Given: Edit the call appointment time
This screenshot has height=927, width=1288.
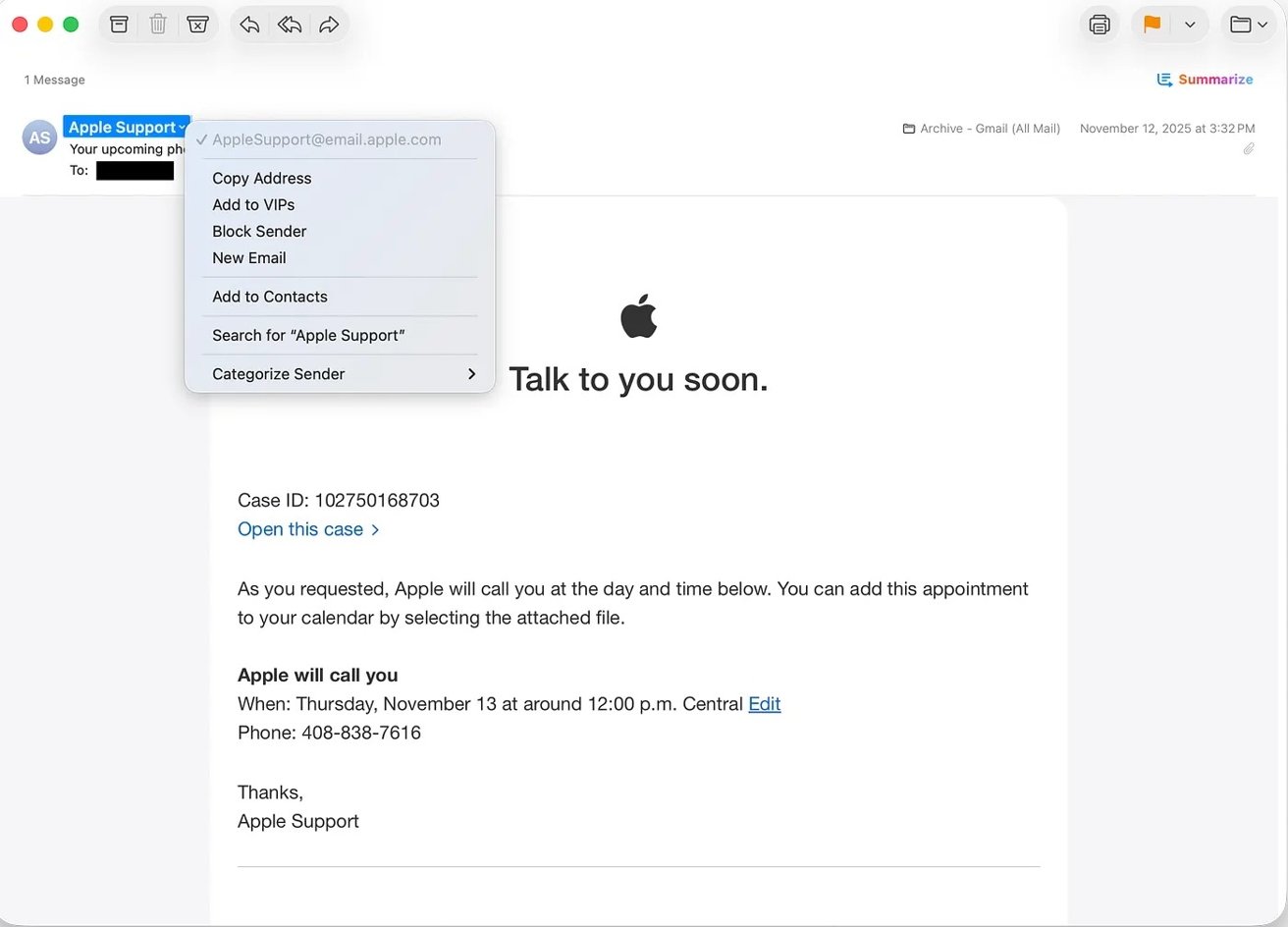Looking at the screenshot, I should coord(765,703).
